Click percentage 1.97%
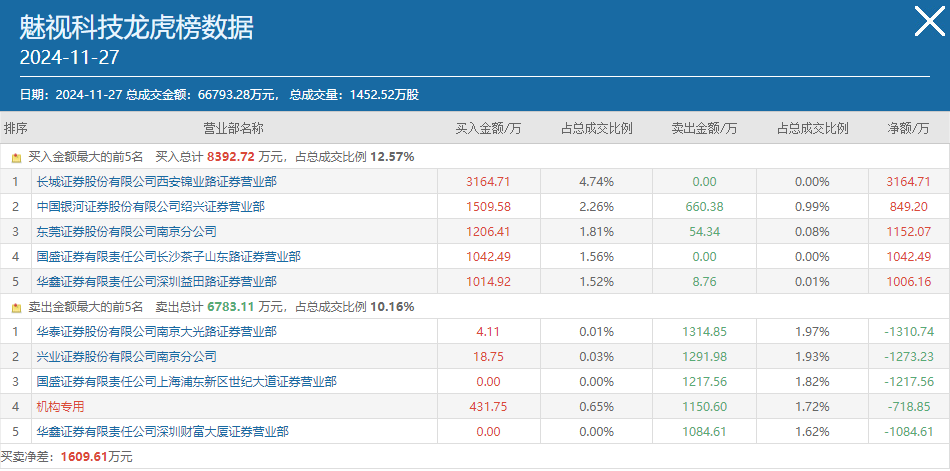This screenshot has width=950, height=471. pos(812,332)
